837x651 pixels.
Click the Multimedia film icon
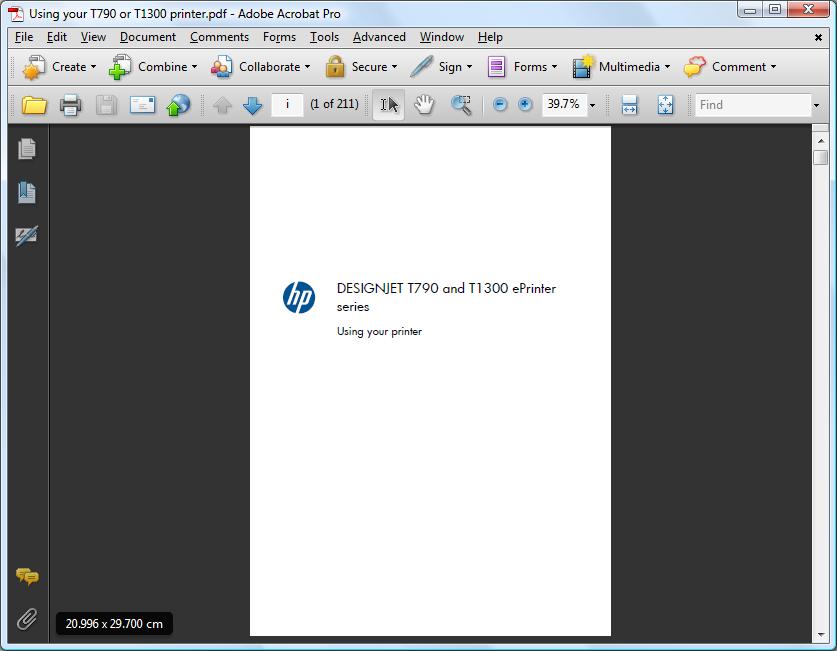click(x=582, y=67)
